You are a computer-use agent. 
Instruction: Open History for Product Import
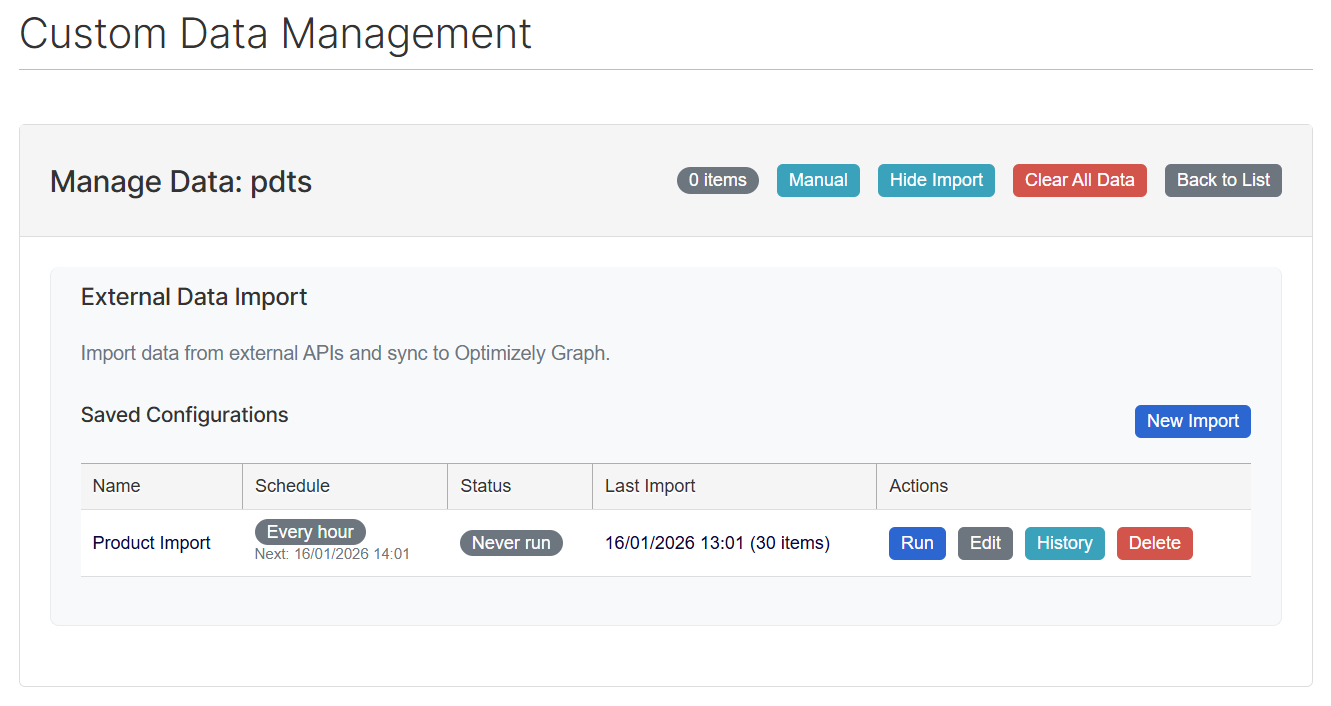click(x=1063, y=543)
